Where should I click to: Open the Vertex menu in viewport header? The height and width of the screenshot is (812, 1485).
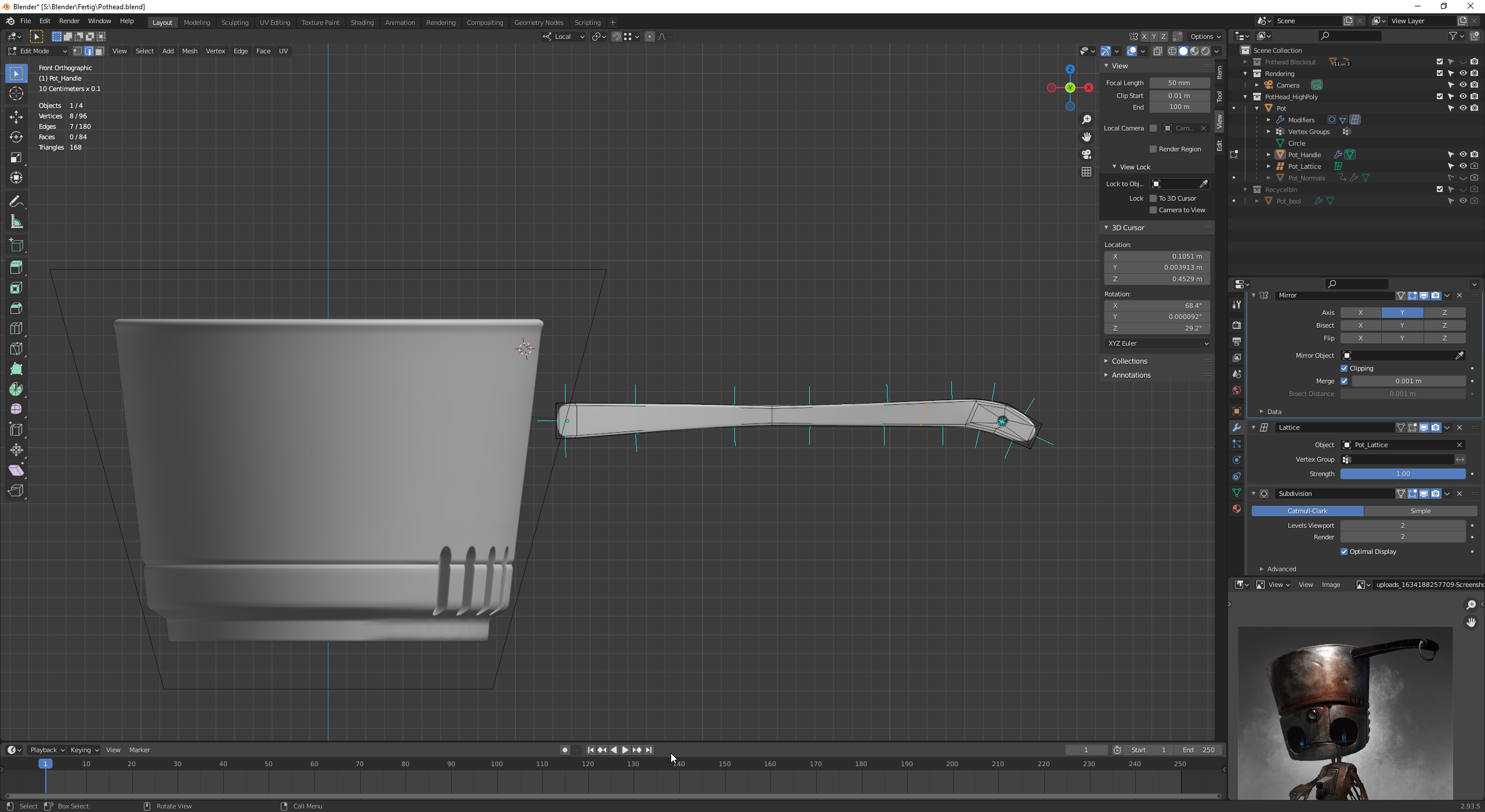215,51
